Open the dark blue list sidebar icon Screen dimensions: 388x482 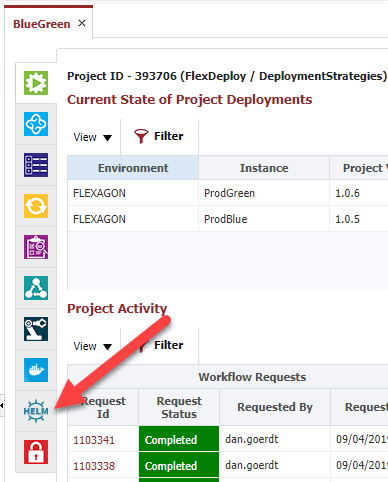tap(36, 165)
